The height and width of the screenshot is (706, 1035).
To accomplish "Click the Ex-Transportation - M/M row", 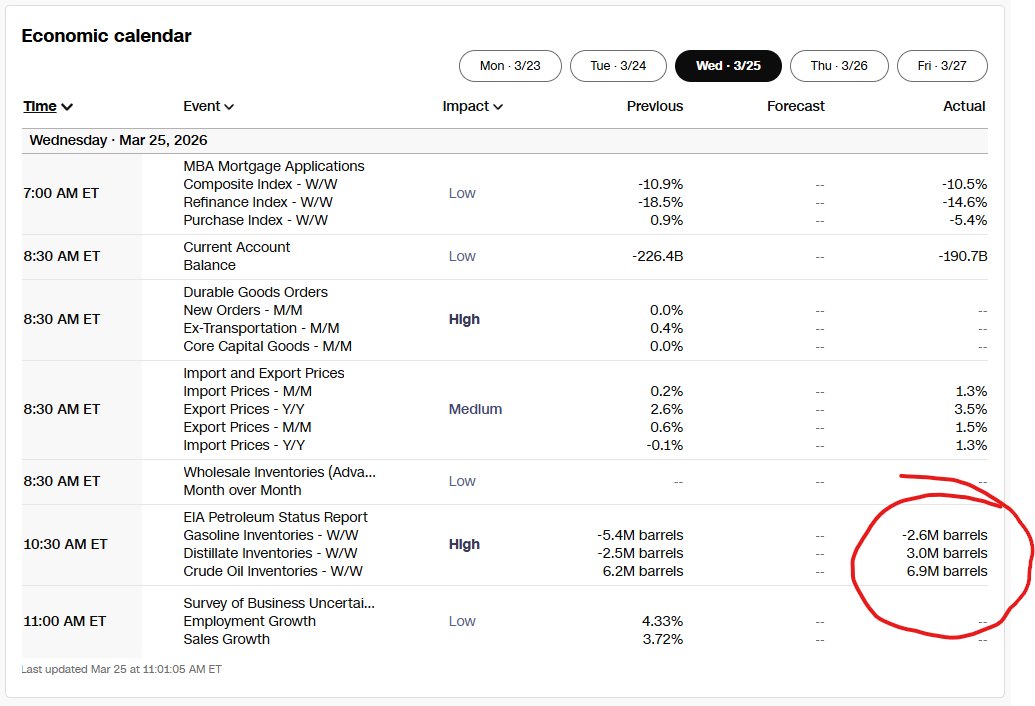I will point(261,328).
